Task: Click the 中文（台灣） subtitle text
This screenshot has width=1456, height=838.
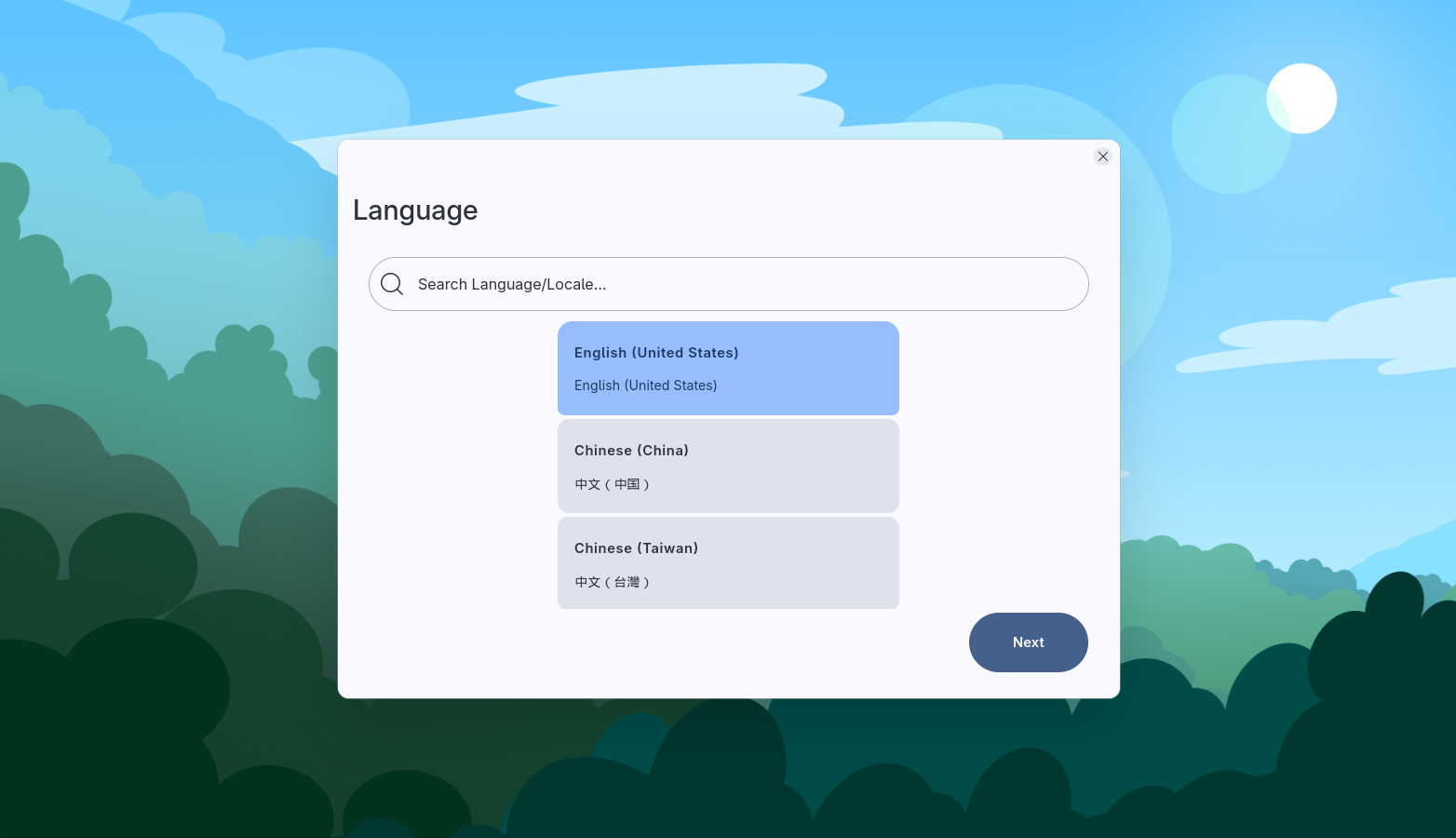Action: (613, 581)
